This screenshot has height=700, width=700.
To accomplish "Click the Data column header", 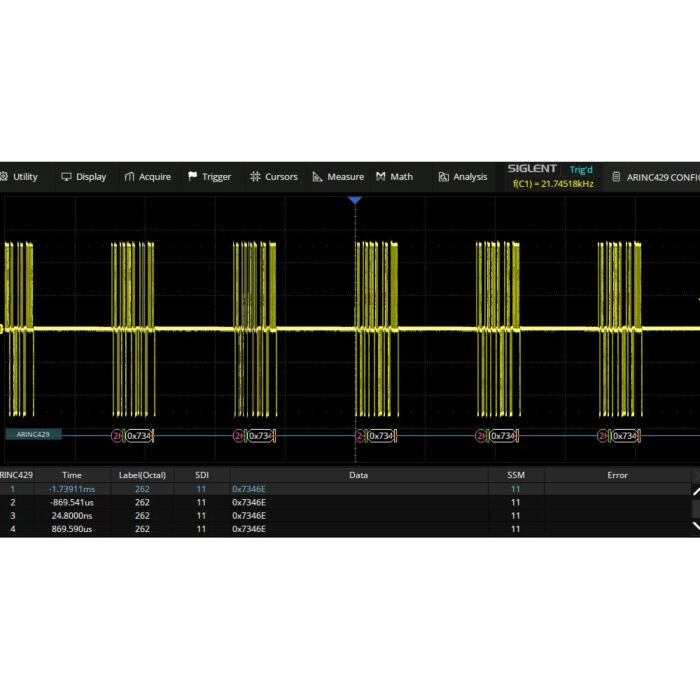I will pos(358,475).
